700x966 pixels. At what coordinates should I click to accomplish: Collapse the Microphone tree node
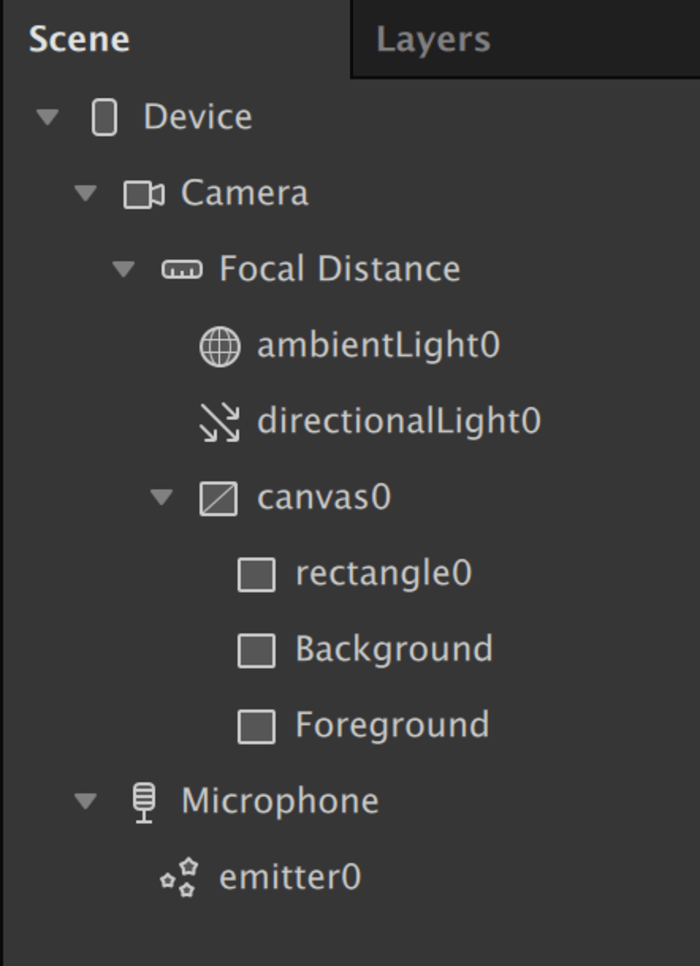point(86,801)
